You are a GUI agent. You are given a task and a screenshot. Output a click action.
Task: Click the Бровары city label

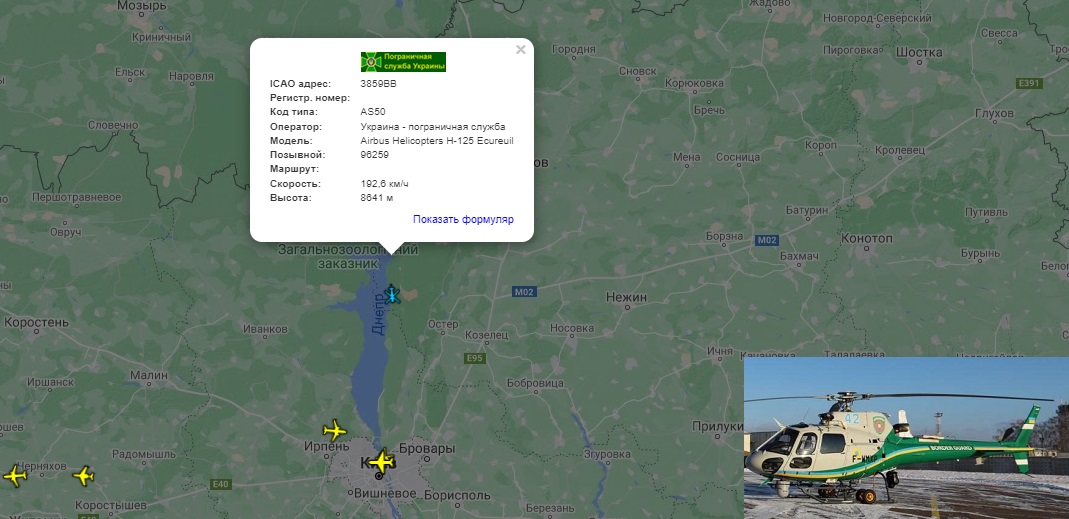(426, 449)
